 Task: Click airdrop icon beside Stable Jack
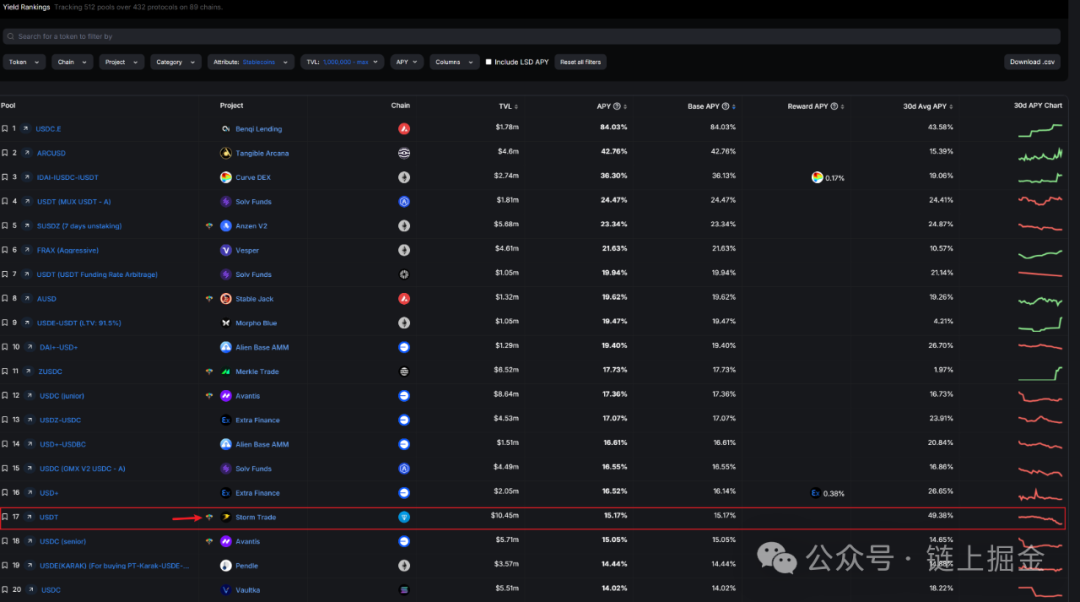[209, 298]
